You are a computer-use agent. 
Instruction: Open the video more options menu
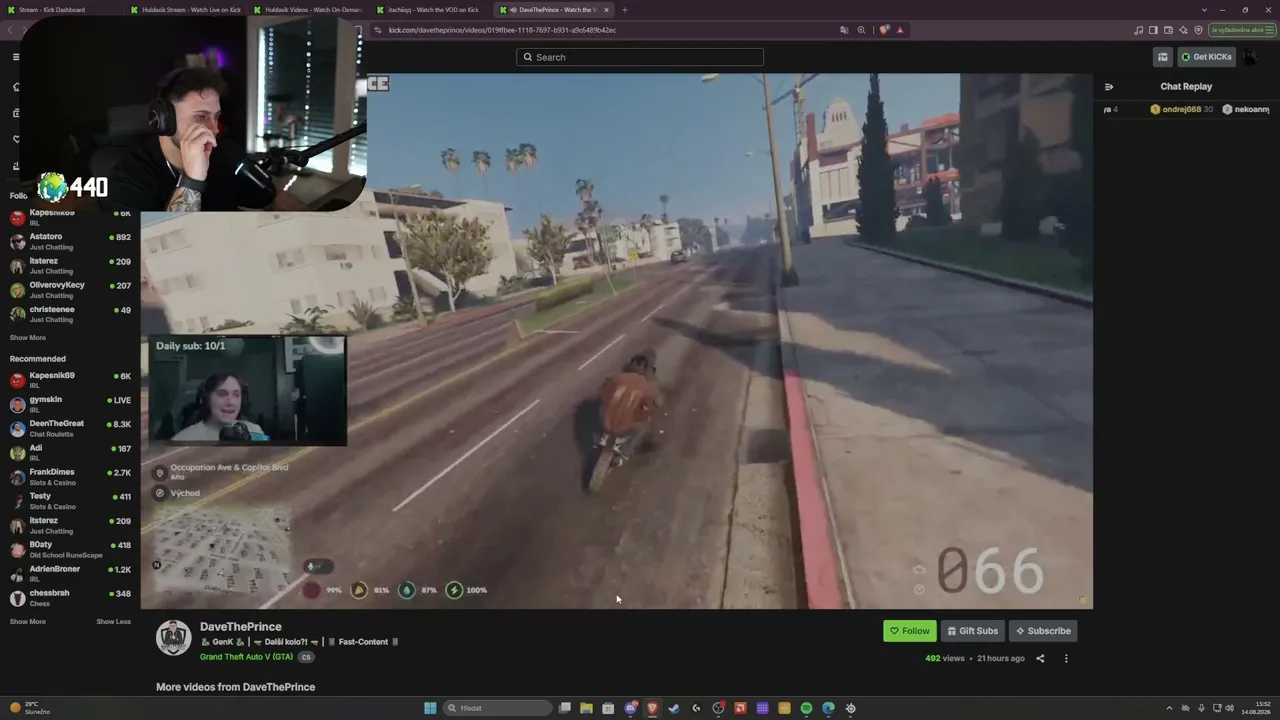coord(1066,658)
